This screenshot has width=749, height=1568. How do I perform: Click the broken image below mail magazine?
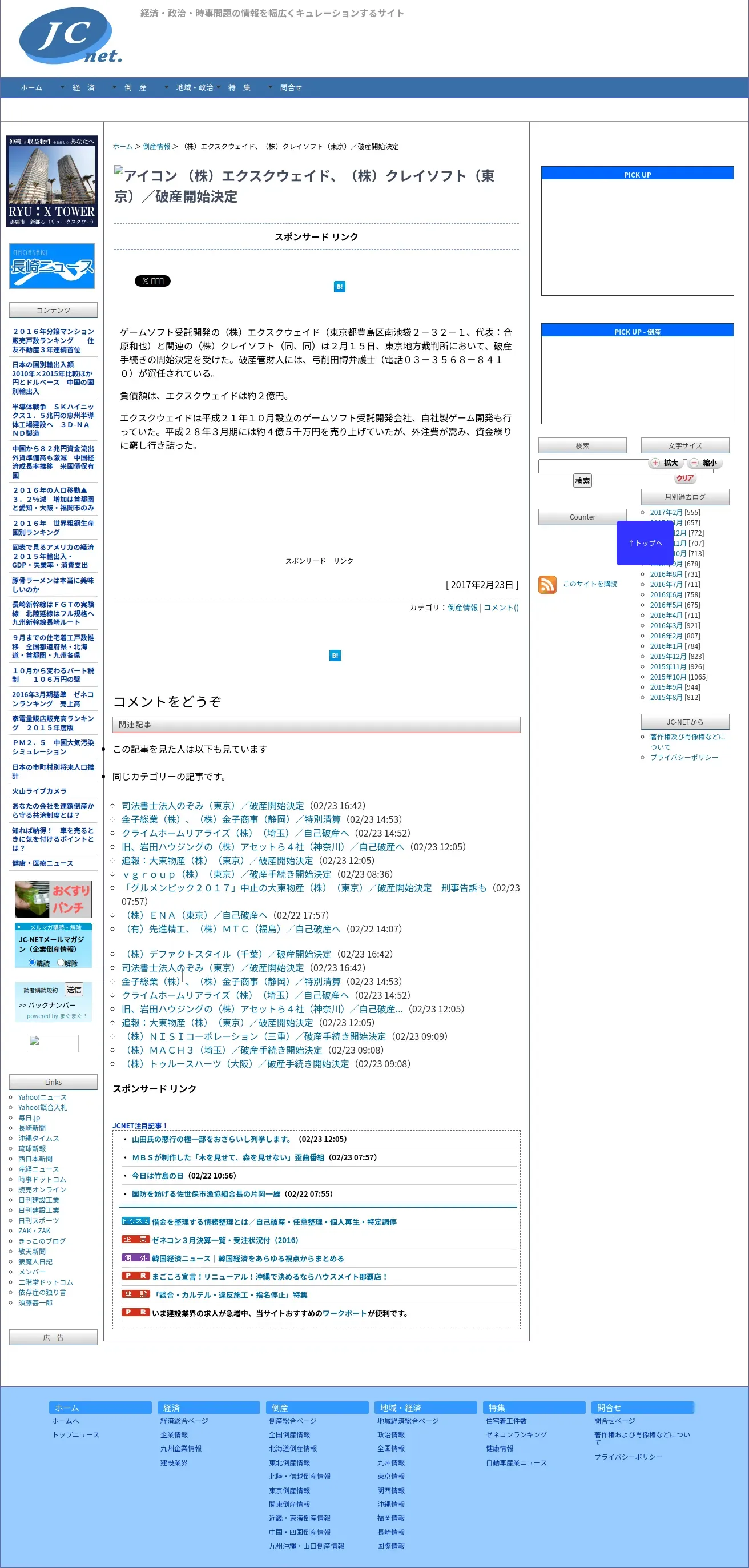click(54, 1043)
